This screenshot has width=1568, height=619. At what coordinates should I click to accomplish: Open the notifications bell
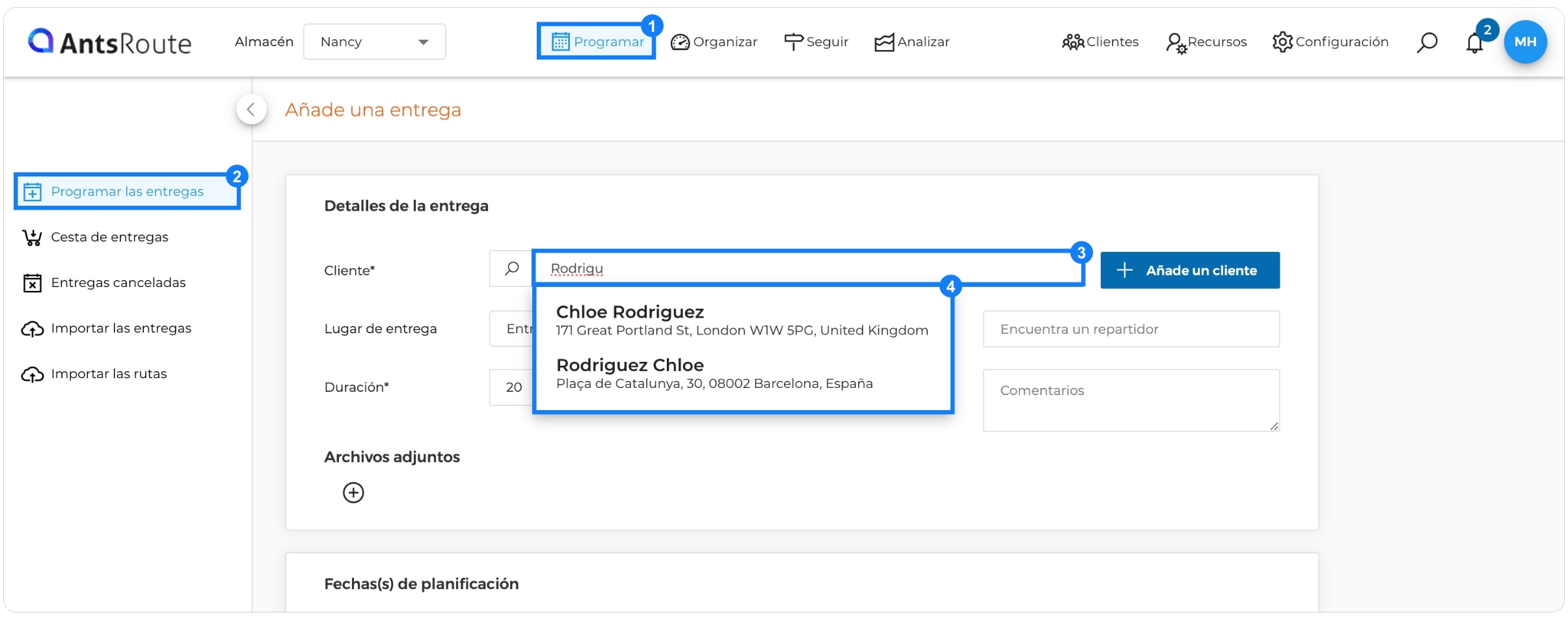pos(1474,42)
